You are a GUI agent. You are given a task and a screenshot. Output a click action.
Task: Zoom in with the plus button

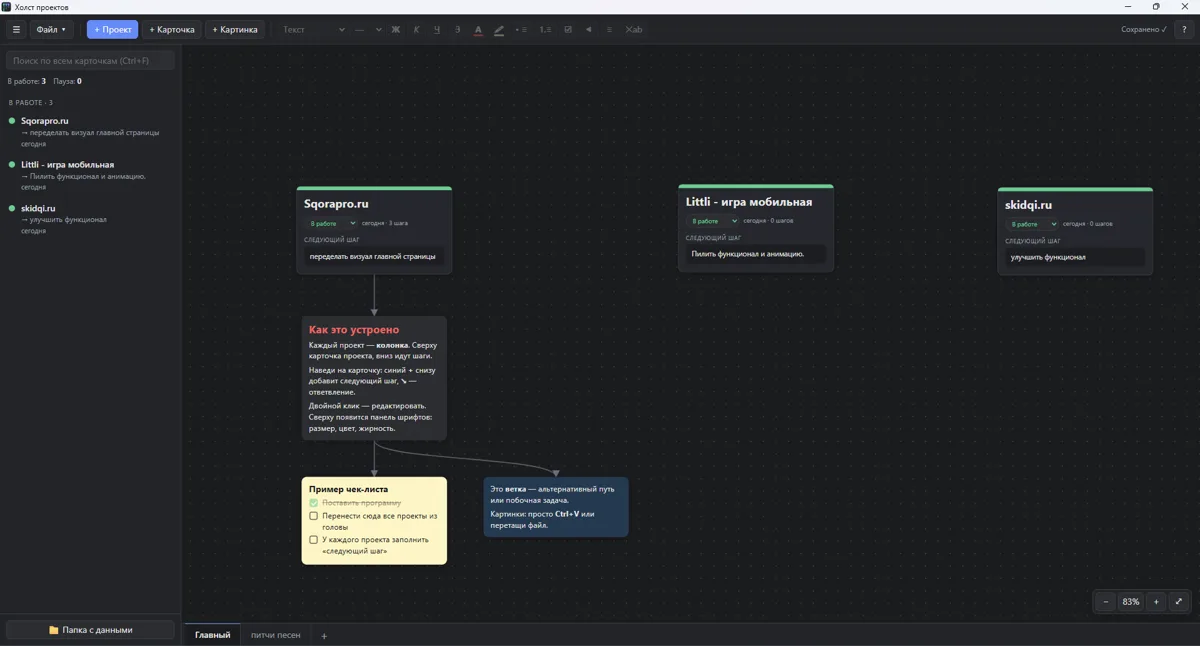1156,601
